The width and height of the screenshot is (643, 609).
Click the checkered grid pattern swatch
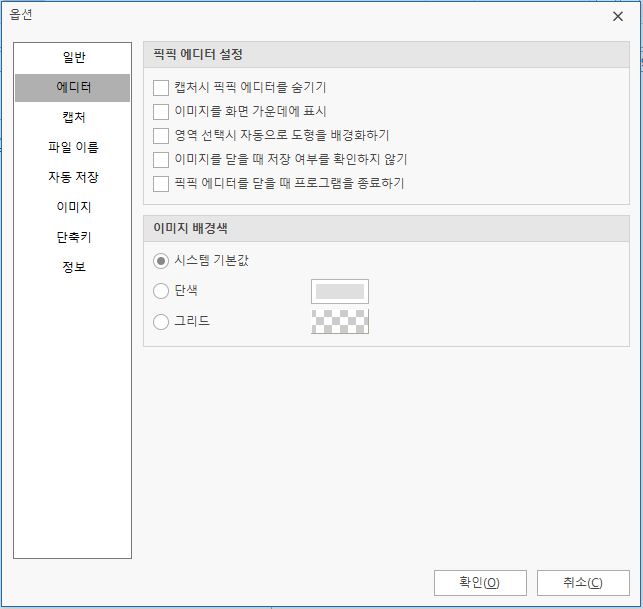[340, 322]
